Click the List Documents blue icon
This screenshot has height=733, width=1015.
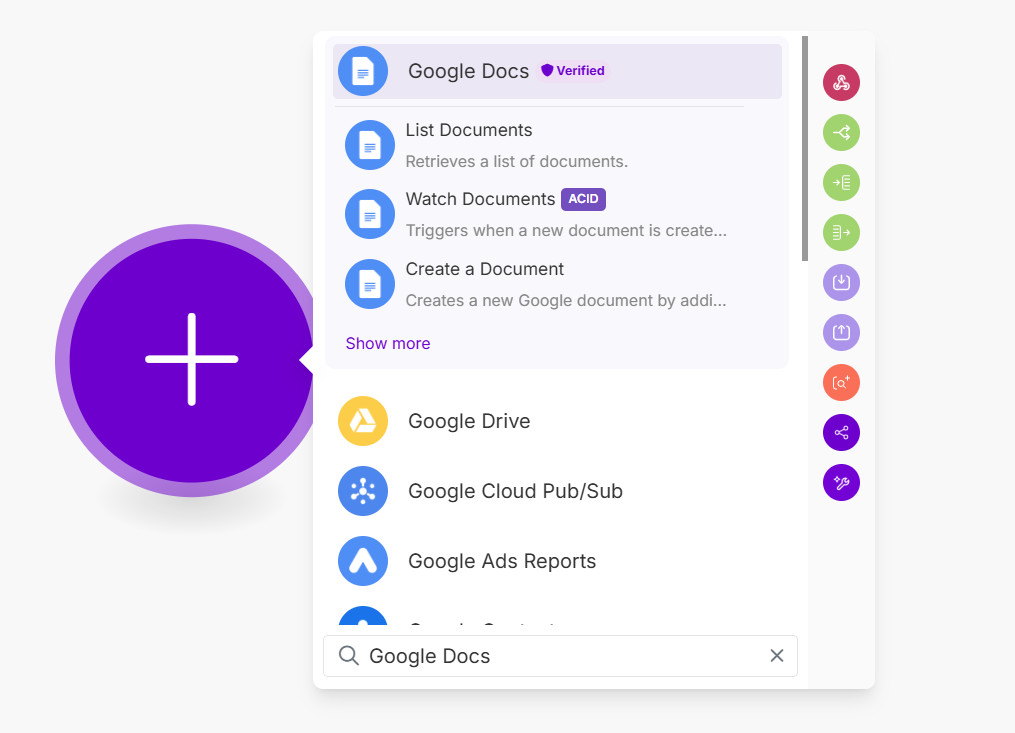coord(370,145)
